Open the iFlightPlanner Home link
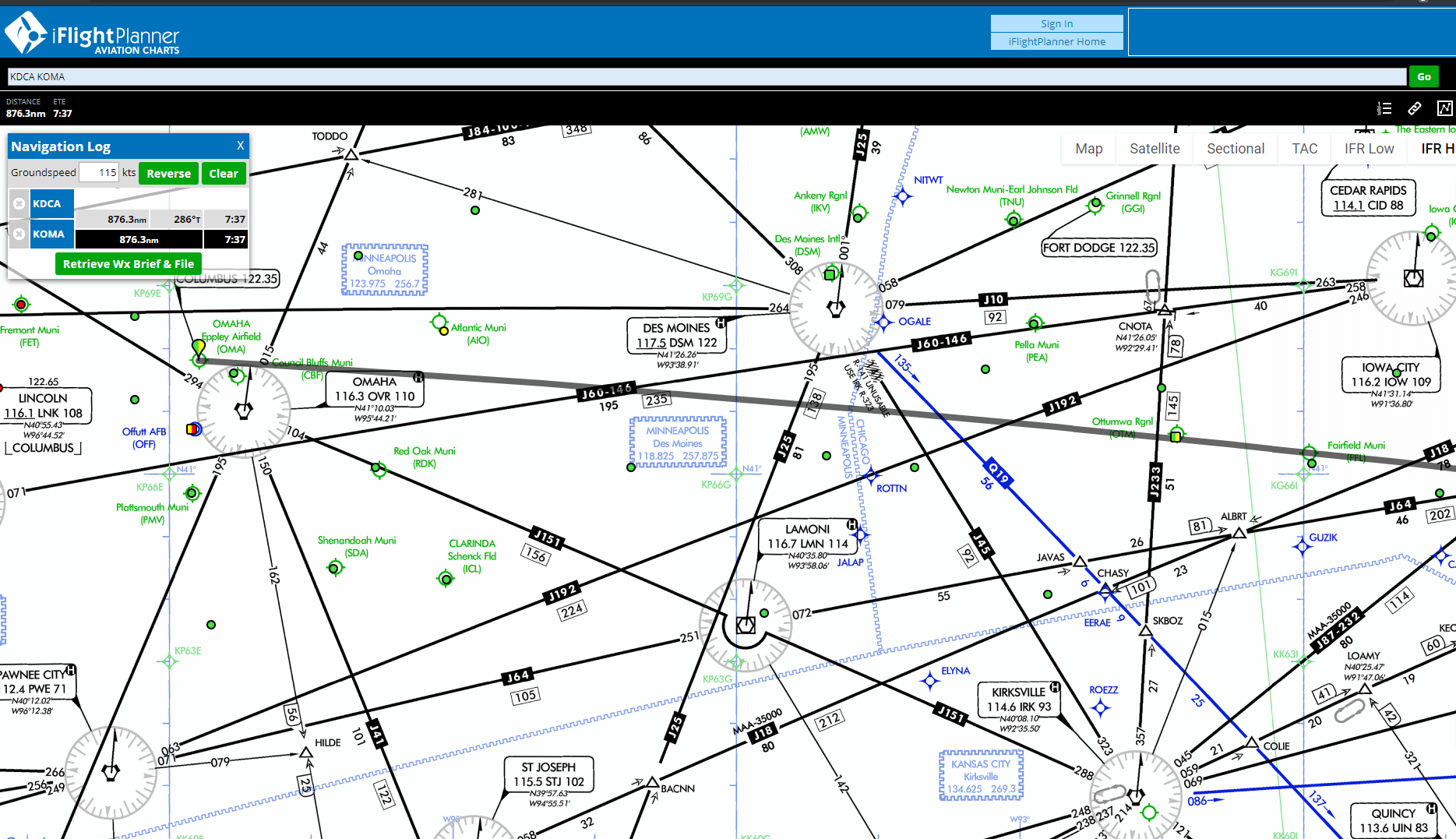This screenshot has width=1456, height=839. tap(1056, 41)
